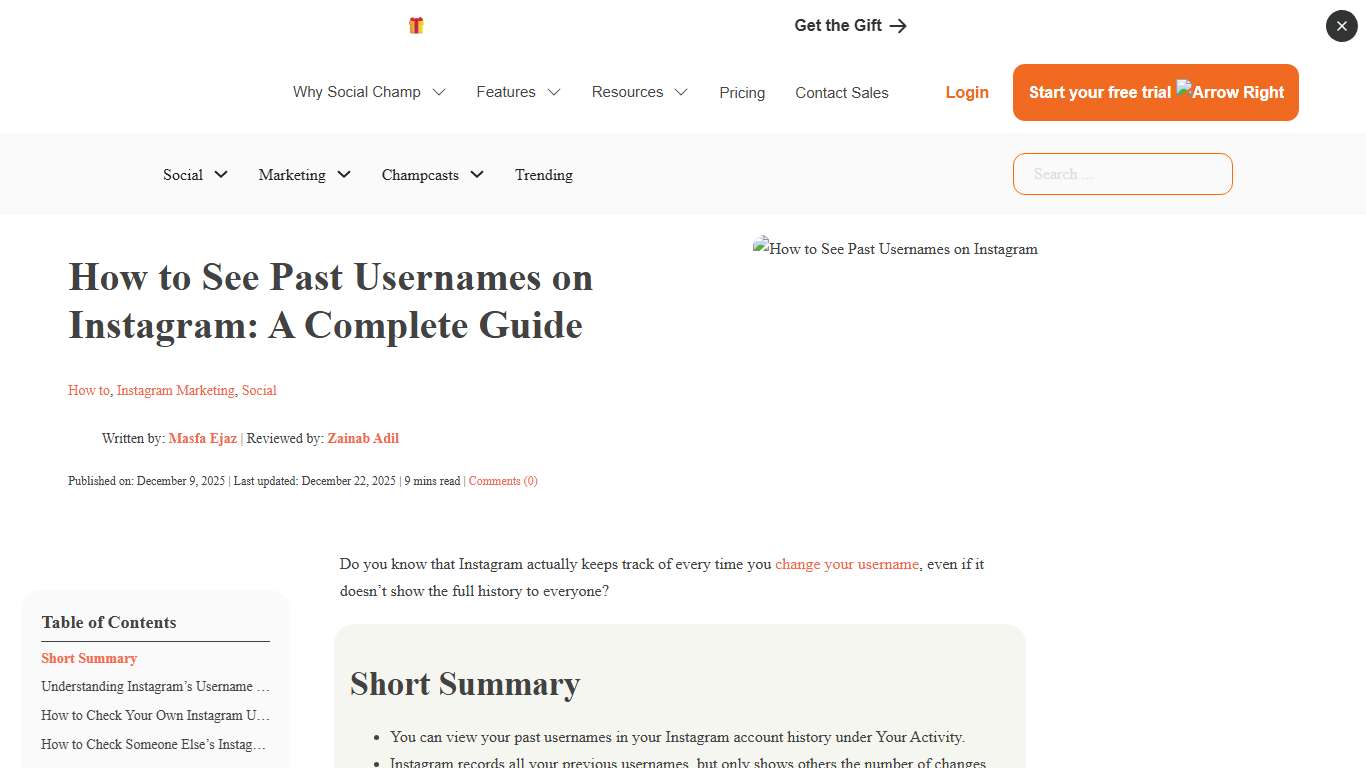Screen dimensions: 1366x768
Task: Click the Social menu chevron icon
Action: click(221, 174)
